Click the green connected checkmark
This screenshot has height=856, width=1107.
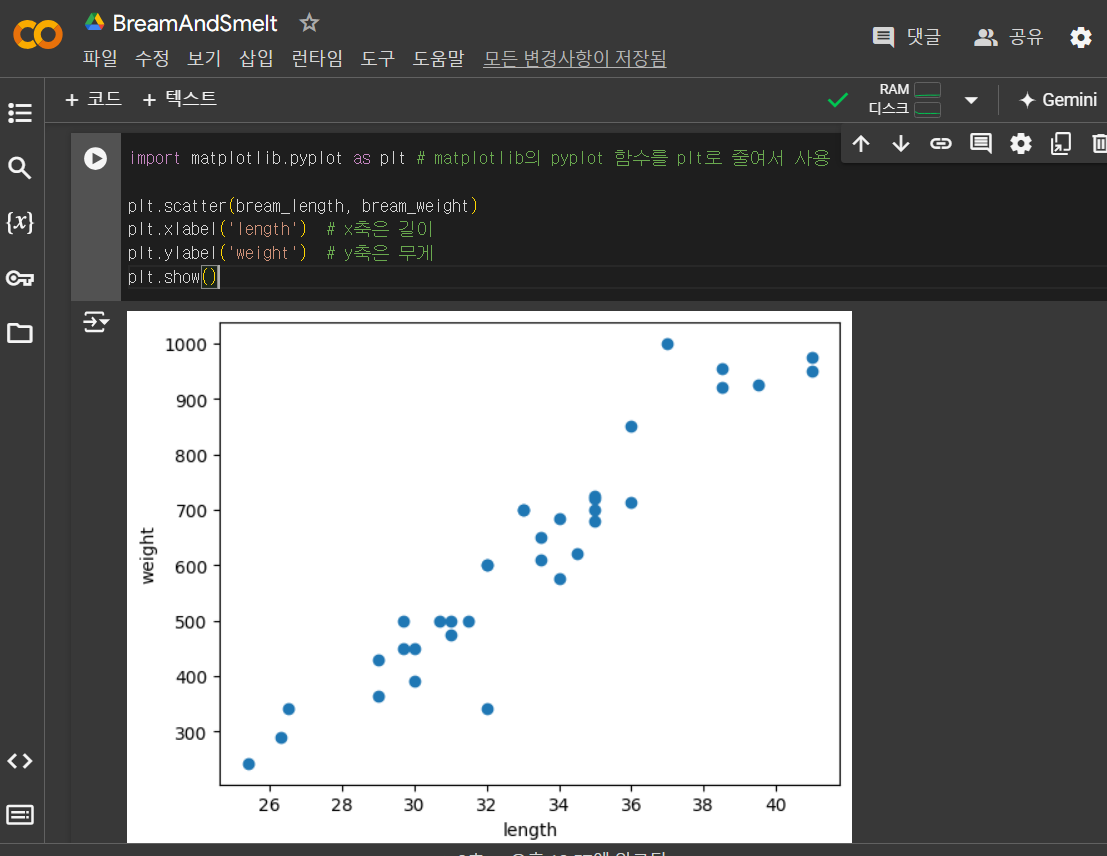click(838, 100)
